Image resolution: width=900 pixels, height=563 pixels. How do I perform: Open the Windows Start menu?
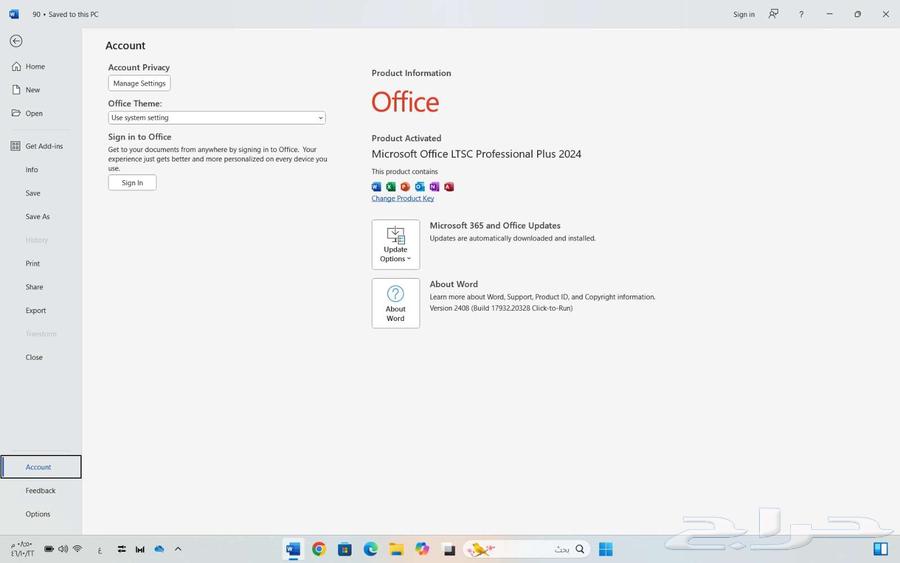pos(606,549)
